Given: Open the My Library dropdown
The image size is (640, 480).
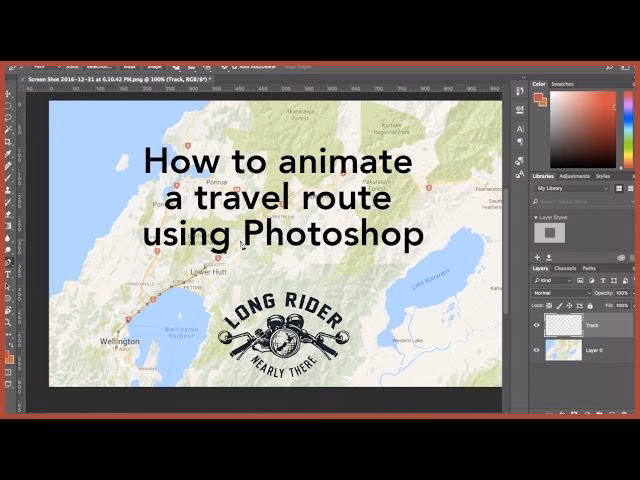Looking at the screenshot, I should pos(571,188).
